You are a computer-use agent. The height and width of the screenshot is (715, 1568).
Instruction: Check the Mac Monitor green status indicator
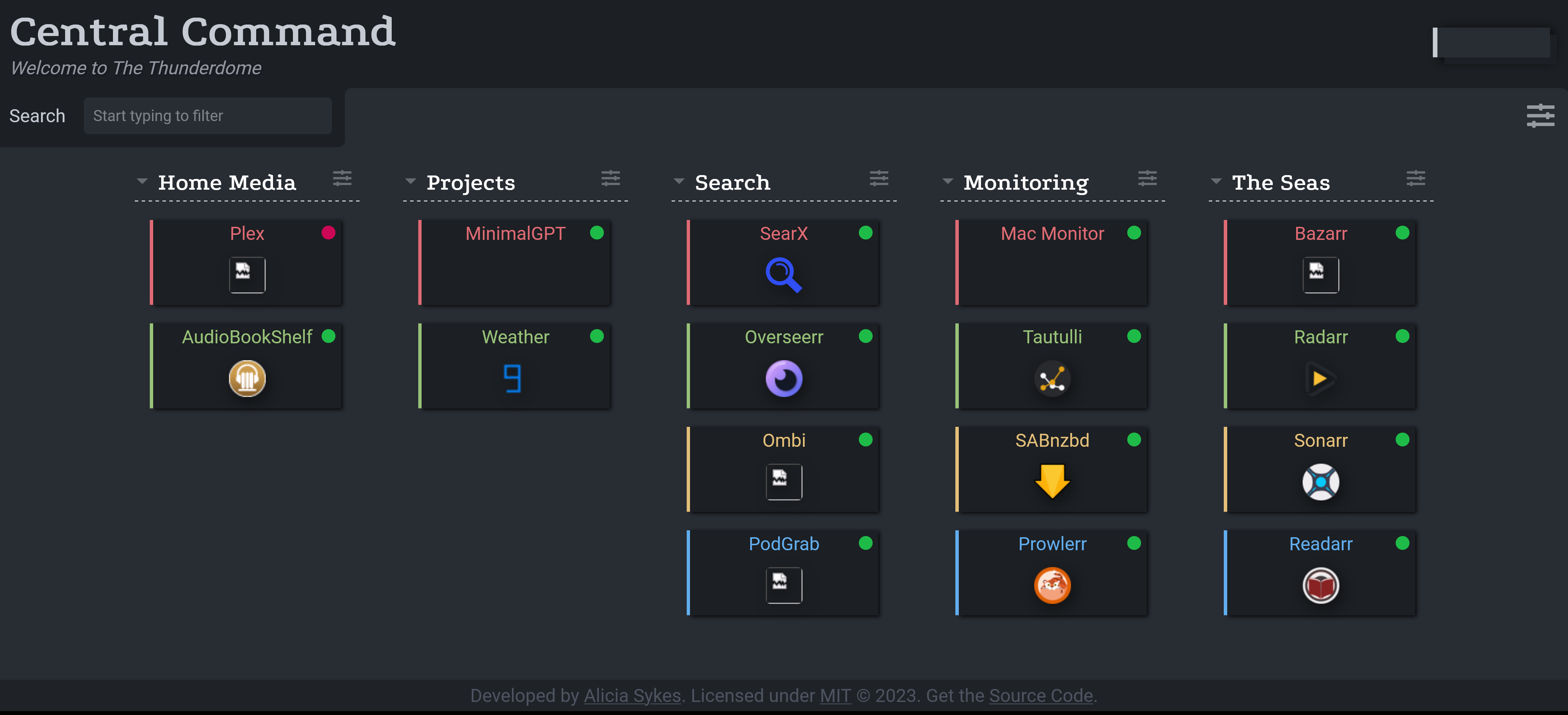point(1133,233)
